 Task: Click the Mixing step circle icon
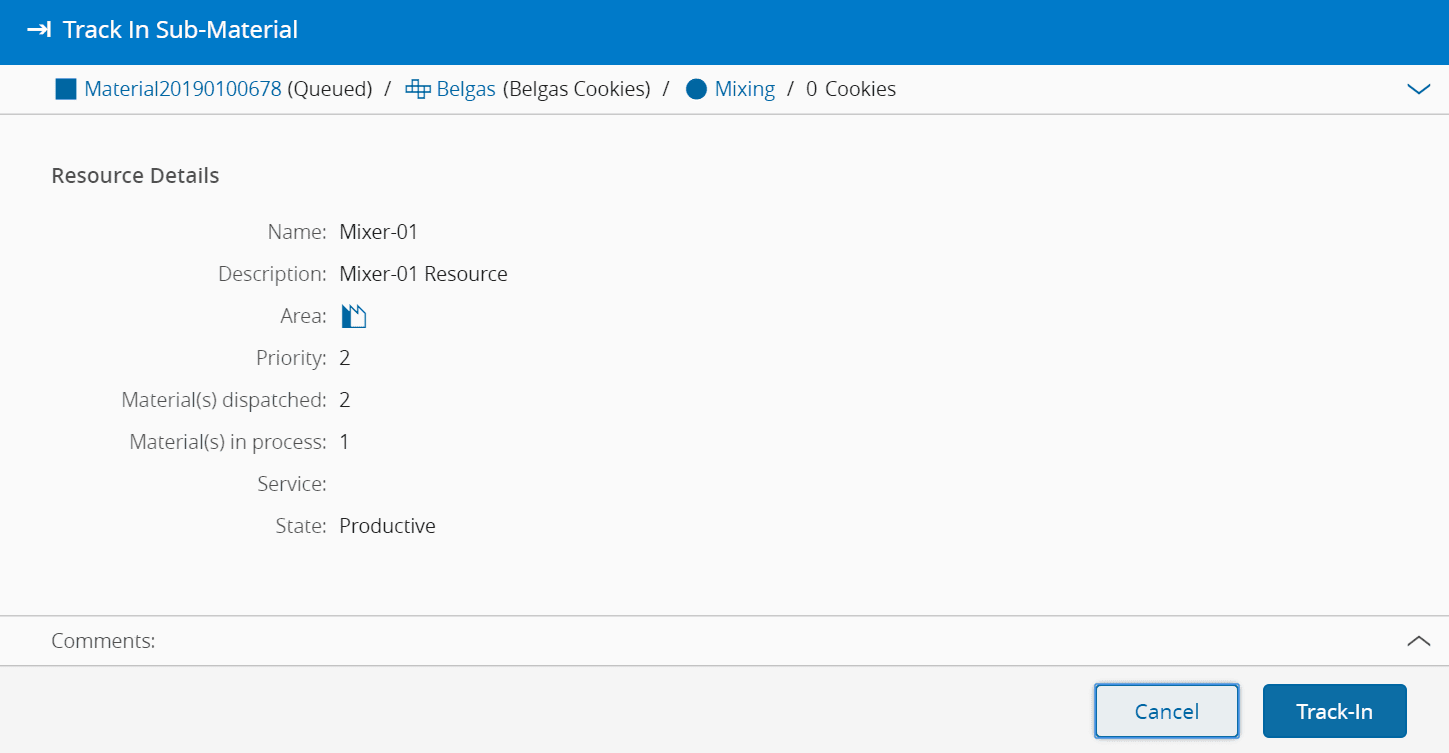tap(697, 89)
